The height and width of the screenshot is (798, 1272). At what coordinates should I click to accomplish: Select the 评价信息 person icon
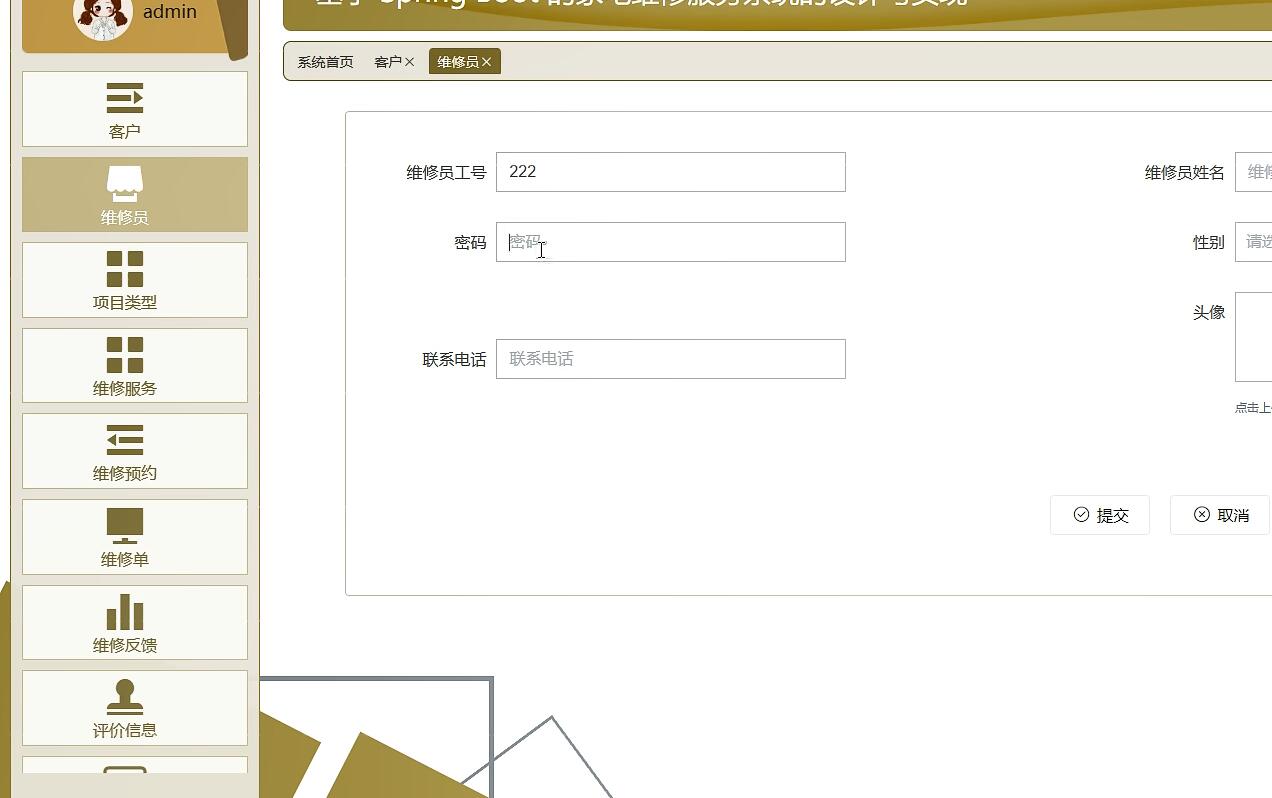coord(124,693)
